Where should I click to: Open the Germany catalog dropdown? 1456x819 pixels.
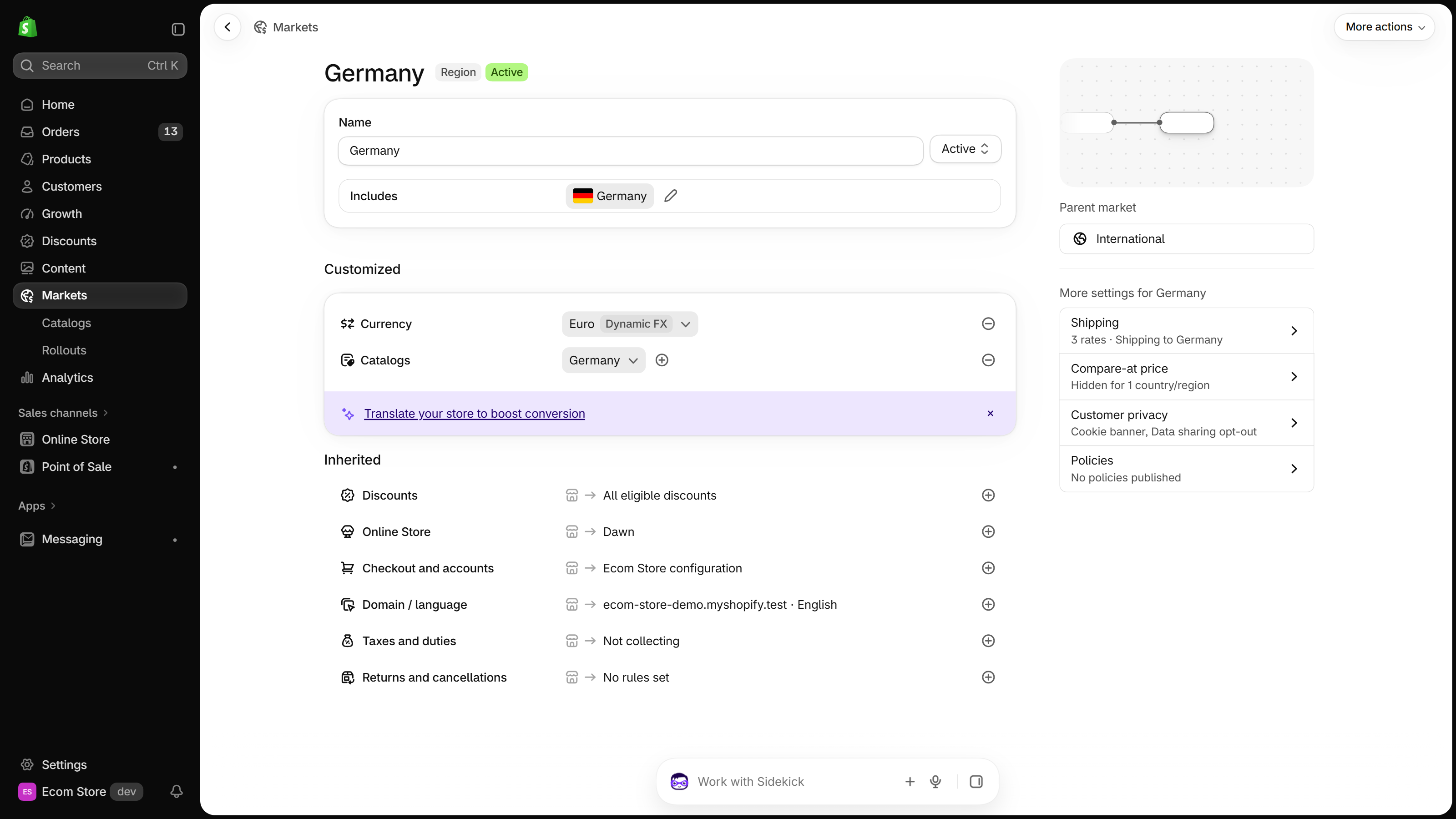[604, 360]
